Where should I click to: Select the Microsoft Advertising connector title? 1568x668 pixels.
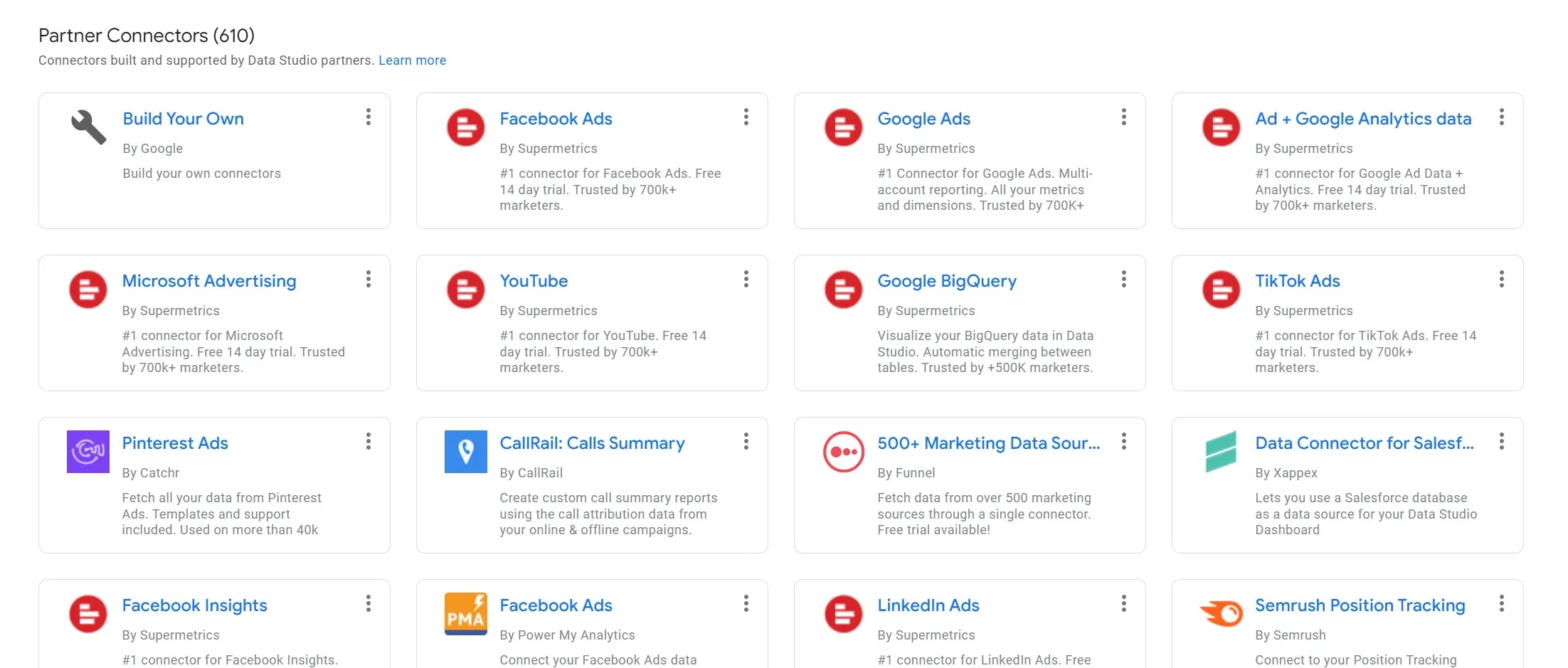tap(209, 281)
